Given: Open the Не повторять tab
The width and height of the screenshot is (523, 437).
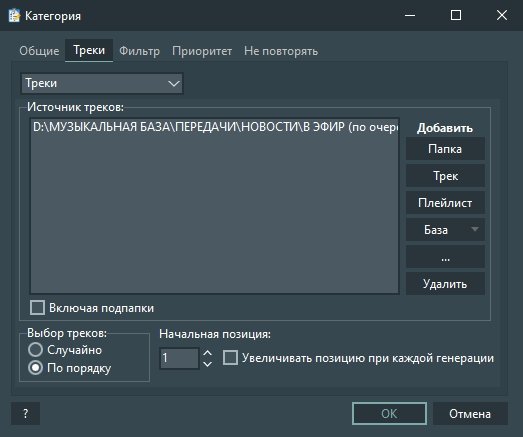Looking at the screenshot, I should click(281, 51).
